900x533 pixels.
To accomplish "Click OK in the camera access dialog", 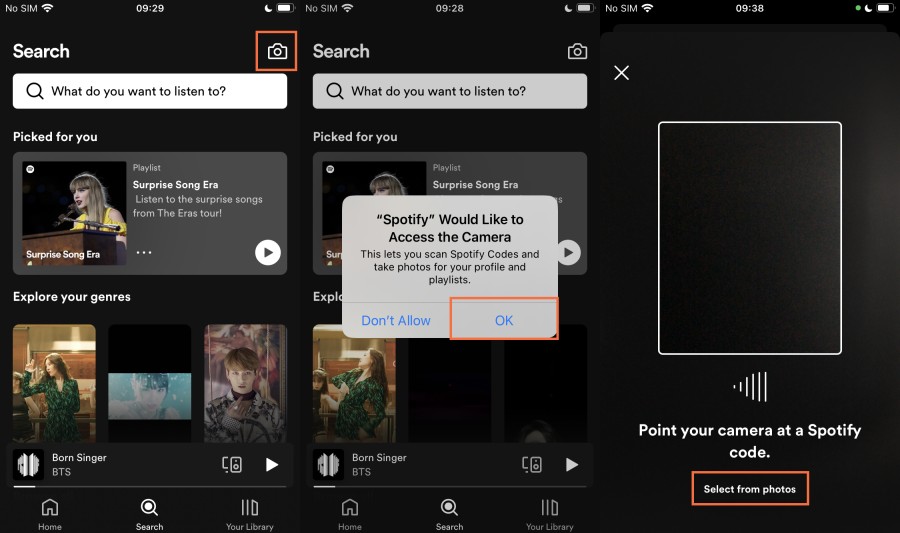I will [x=503, y=320].
